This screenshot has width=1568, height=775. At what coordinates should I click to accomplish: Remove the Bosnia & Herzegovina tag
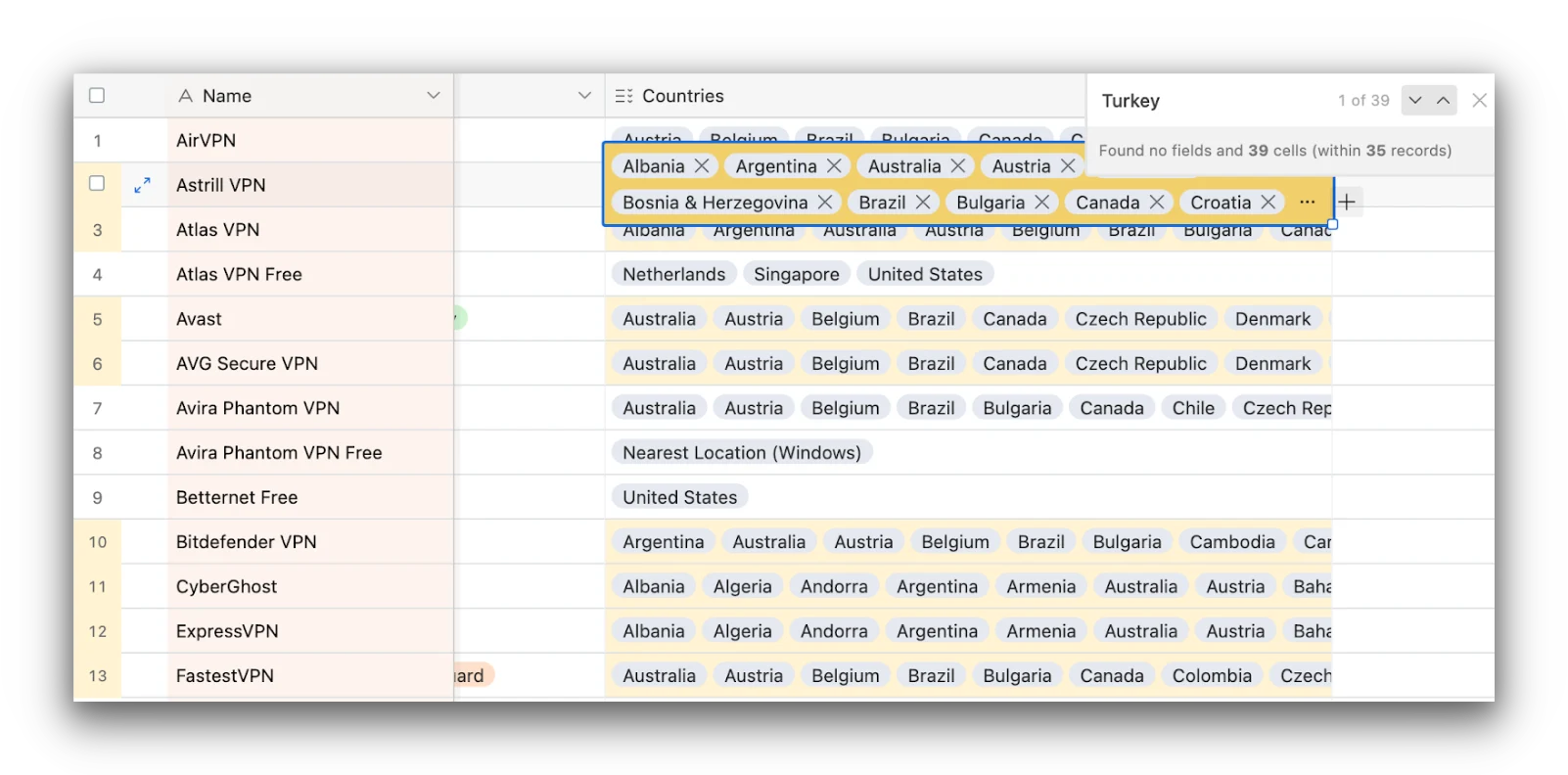point(825,202)
